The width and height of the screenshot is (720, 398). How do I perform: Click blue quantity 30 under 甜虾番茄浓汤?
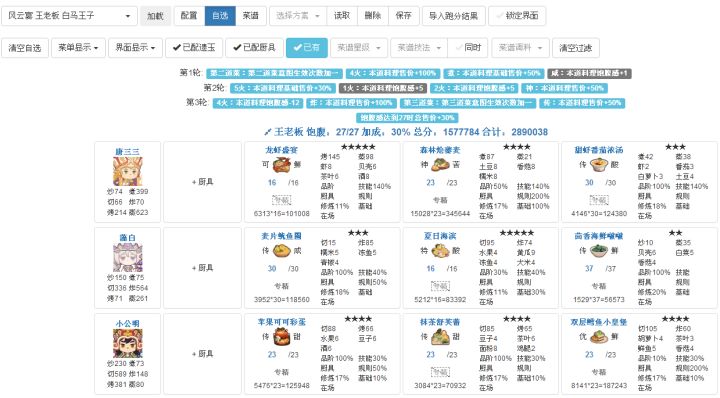click(x=589, y=183)
